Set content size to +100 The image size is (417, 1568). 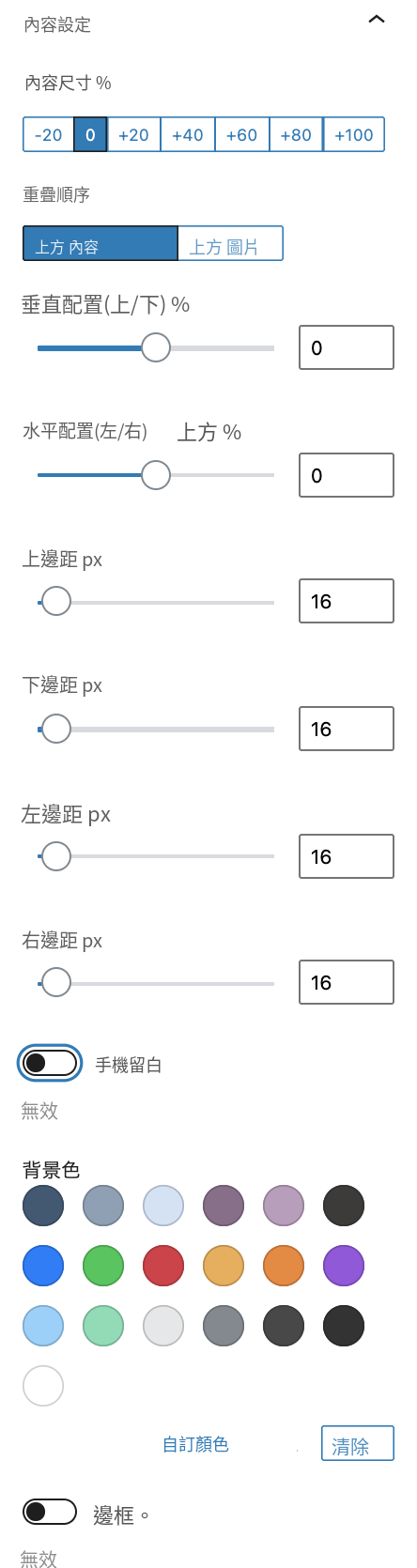[x=354, y=134]
